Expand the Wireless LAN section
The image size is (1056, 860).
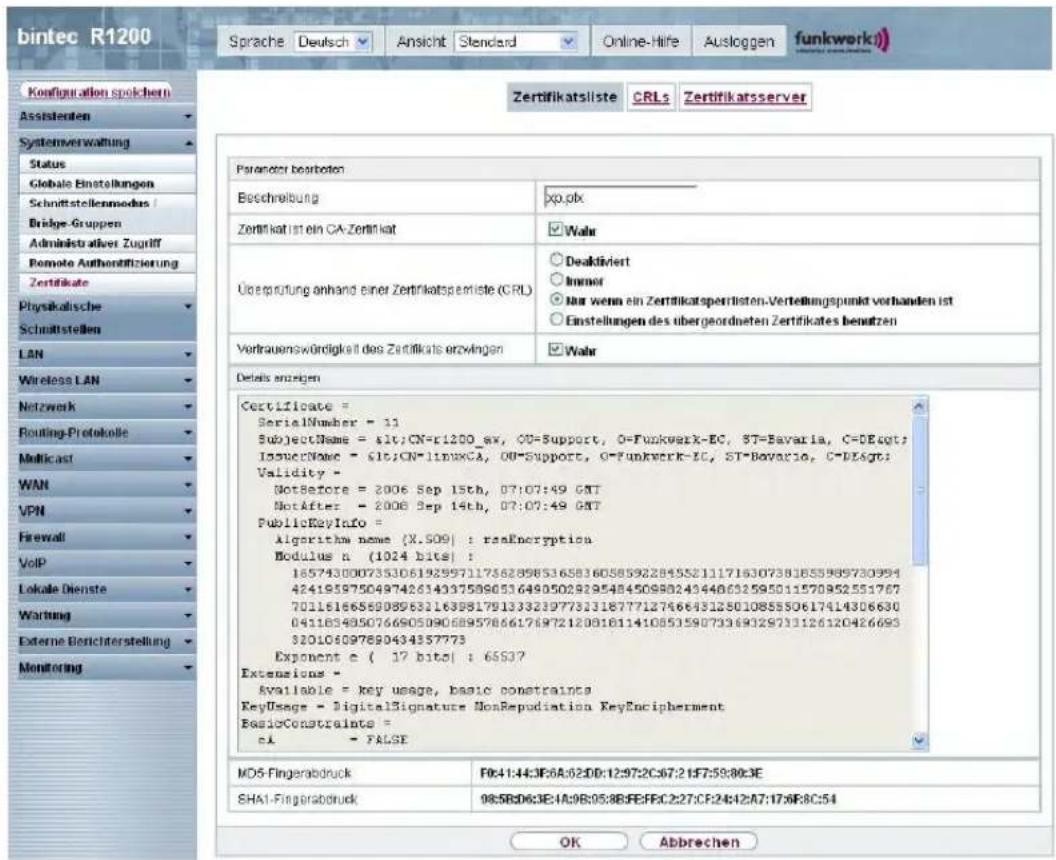(103, 381)
